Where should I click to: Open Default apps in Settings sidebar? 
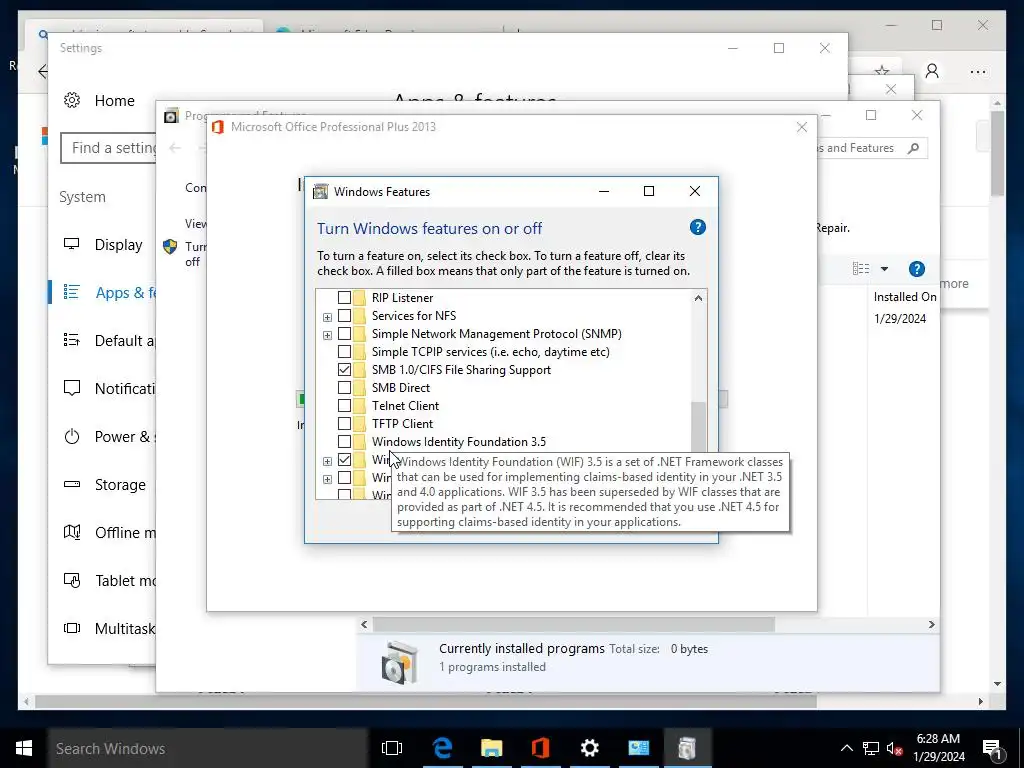click(x=110, y=340)
